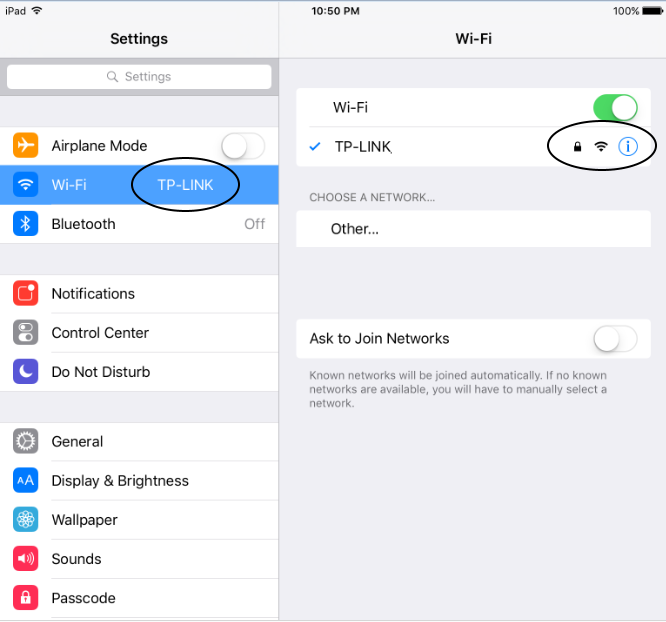Select the Bluetooth icon in sidebar
Image resolution: width=666 pixels, height=622 pixels.
(25, 223)
